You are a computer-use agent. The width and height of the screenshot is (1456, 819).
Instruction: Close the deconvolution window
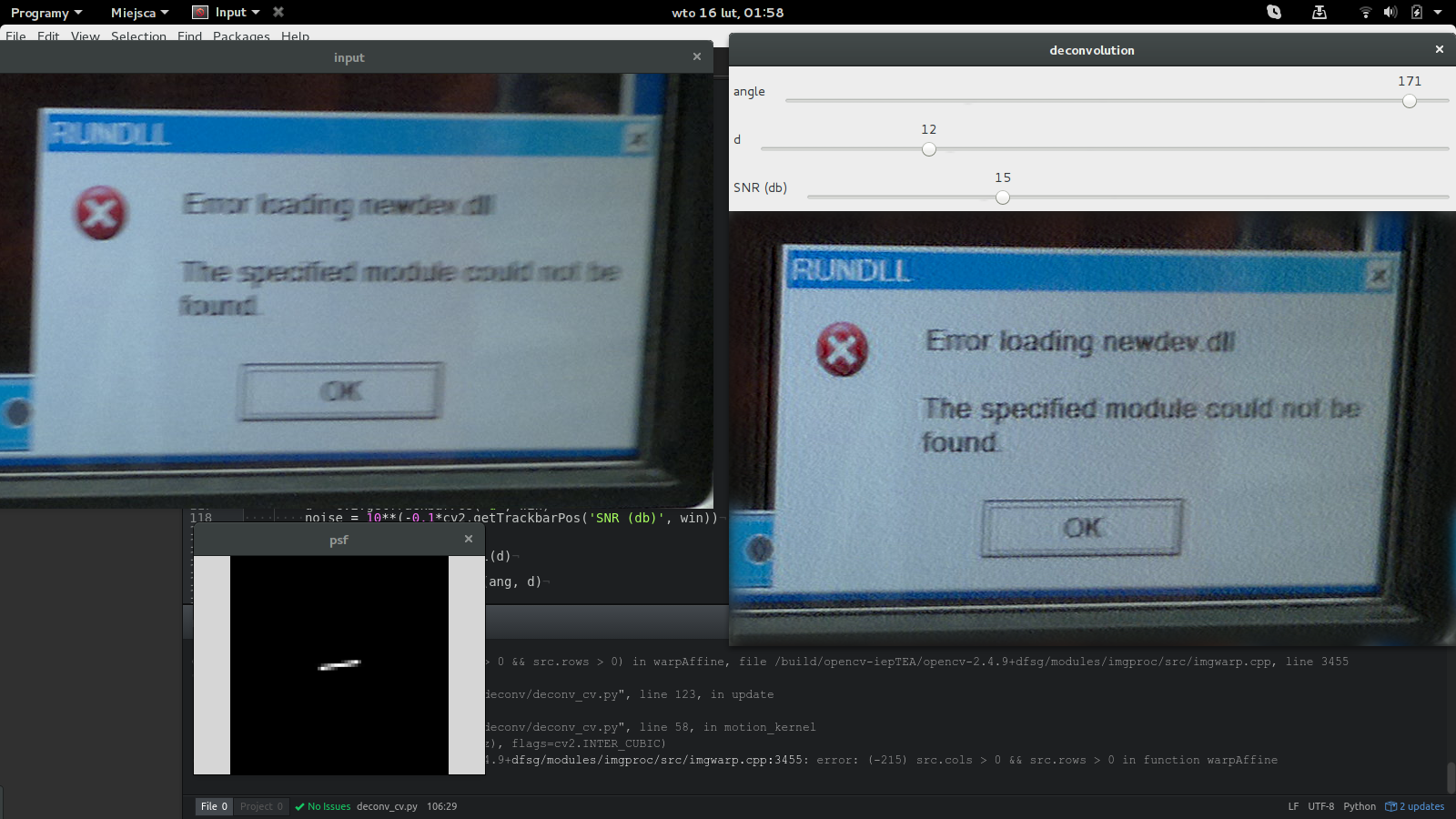pos(1440,49)
